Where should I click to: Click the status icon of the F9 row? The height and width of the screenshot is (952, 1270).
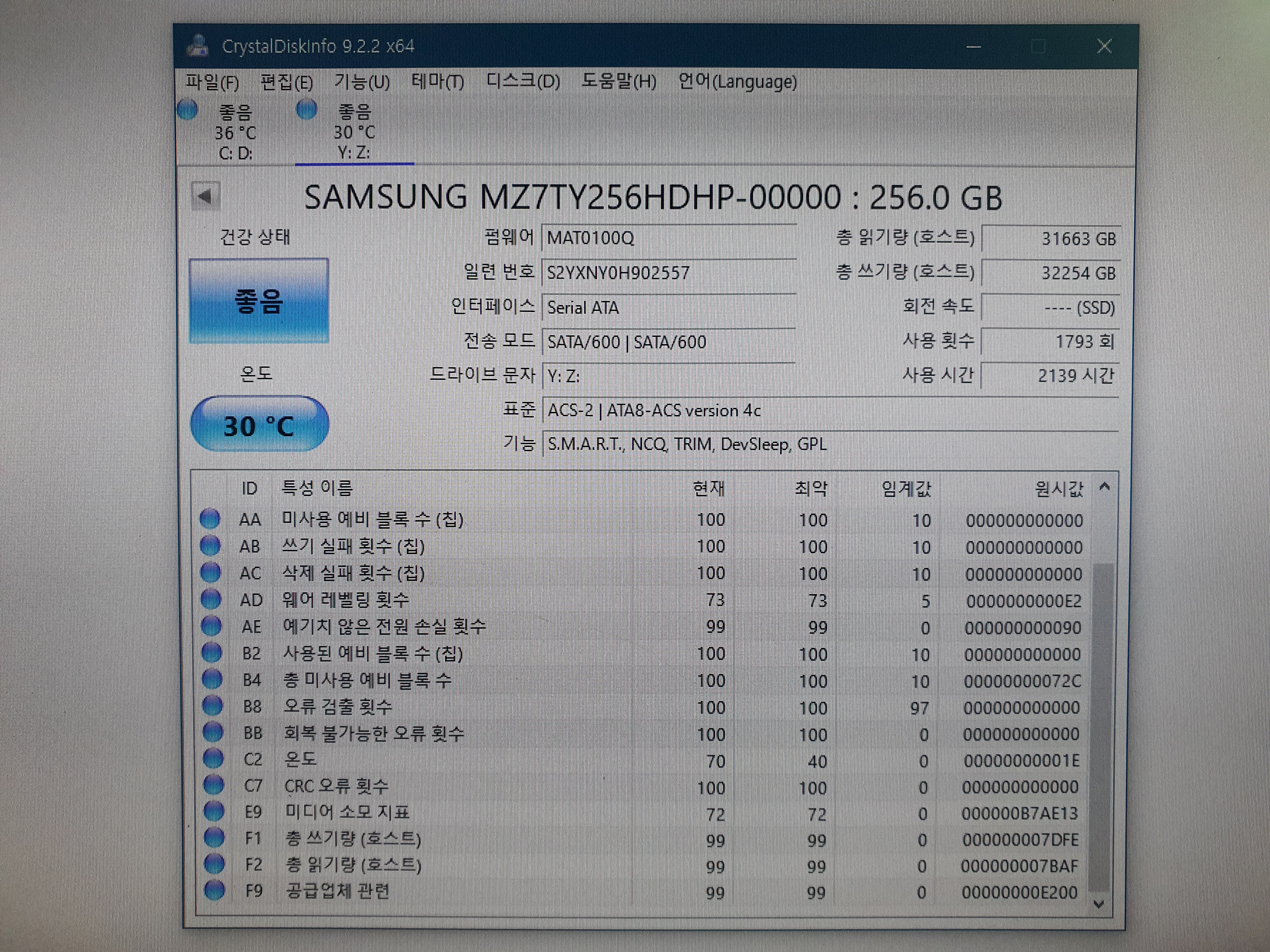215,890
